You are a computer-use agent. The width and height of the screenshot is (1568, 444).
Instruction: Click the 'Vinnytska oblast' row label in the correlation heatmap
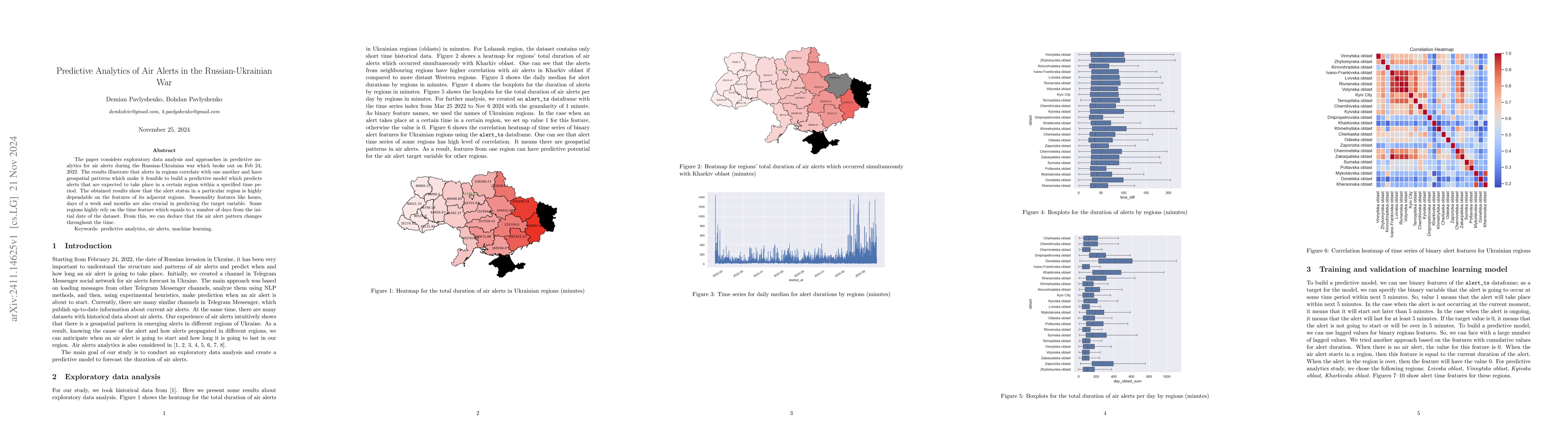(x=1356, y=56)
